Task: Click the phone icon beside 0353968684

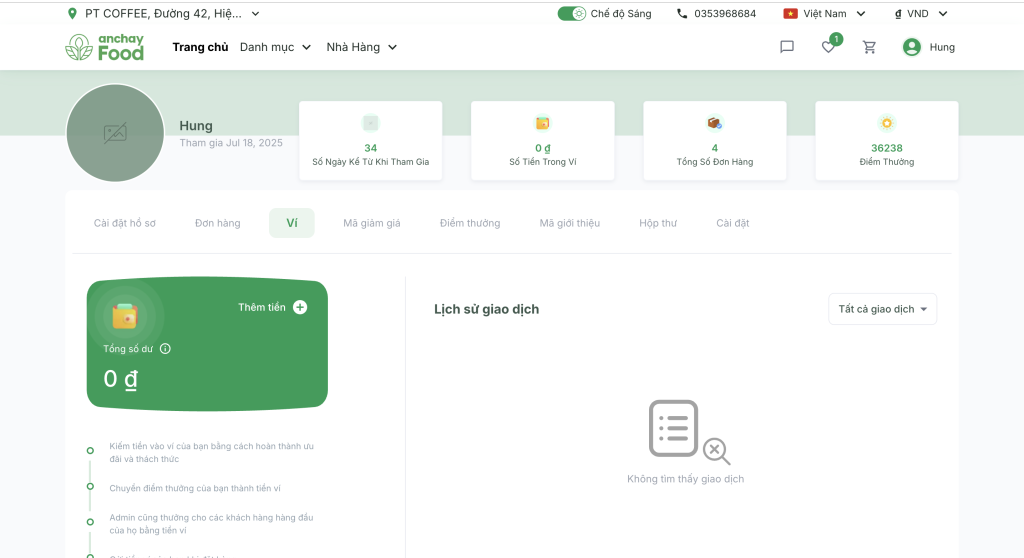Action: [x=682, y=14]
